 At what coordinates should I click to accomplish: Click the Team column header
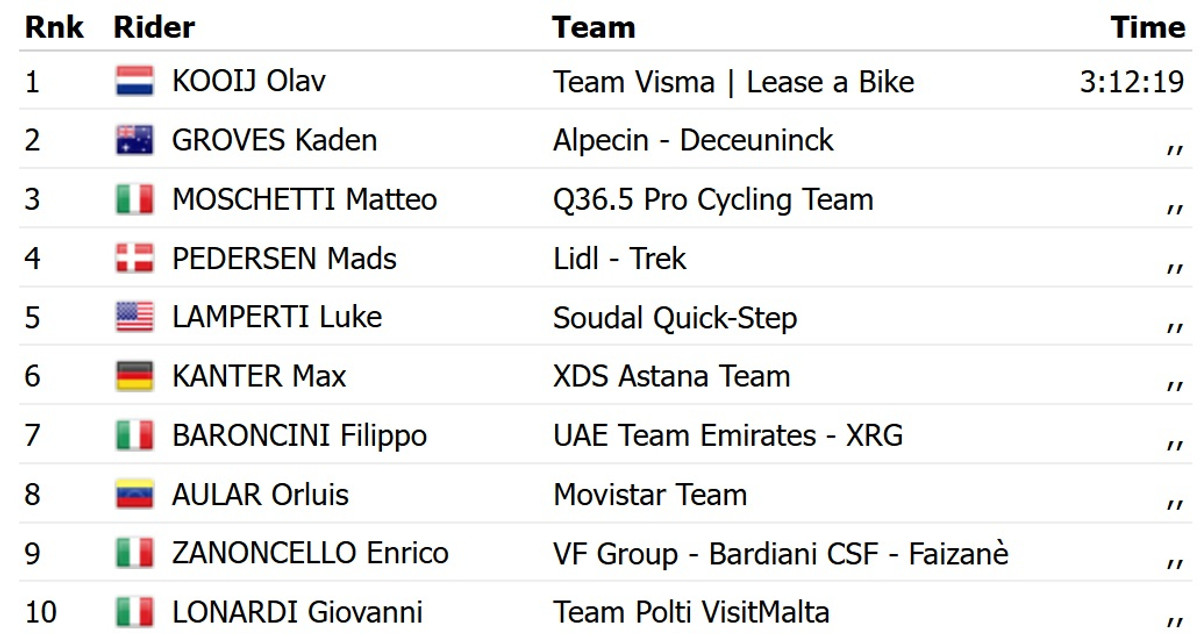593,27
